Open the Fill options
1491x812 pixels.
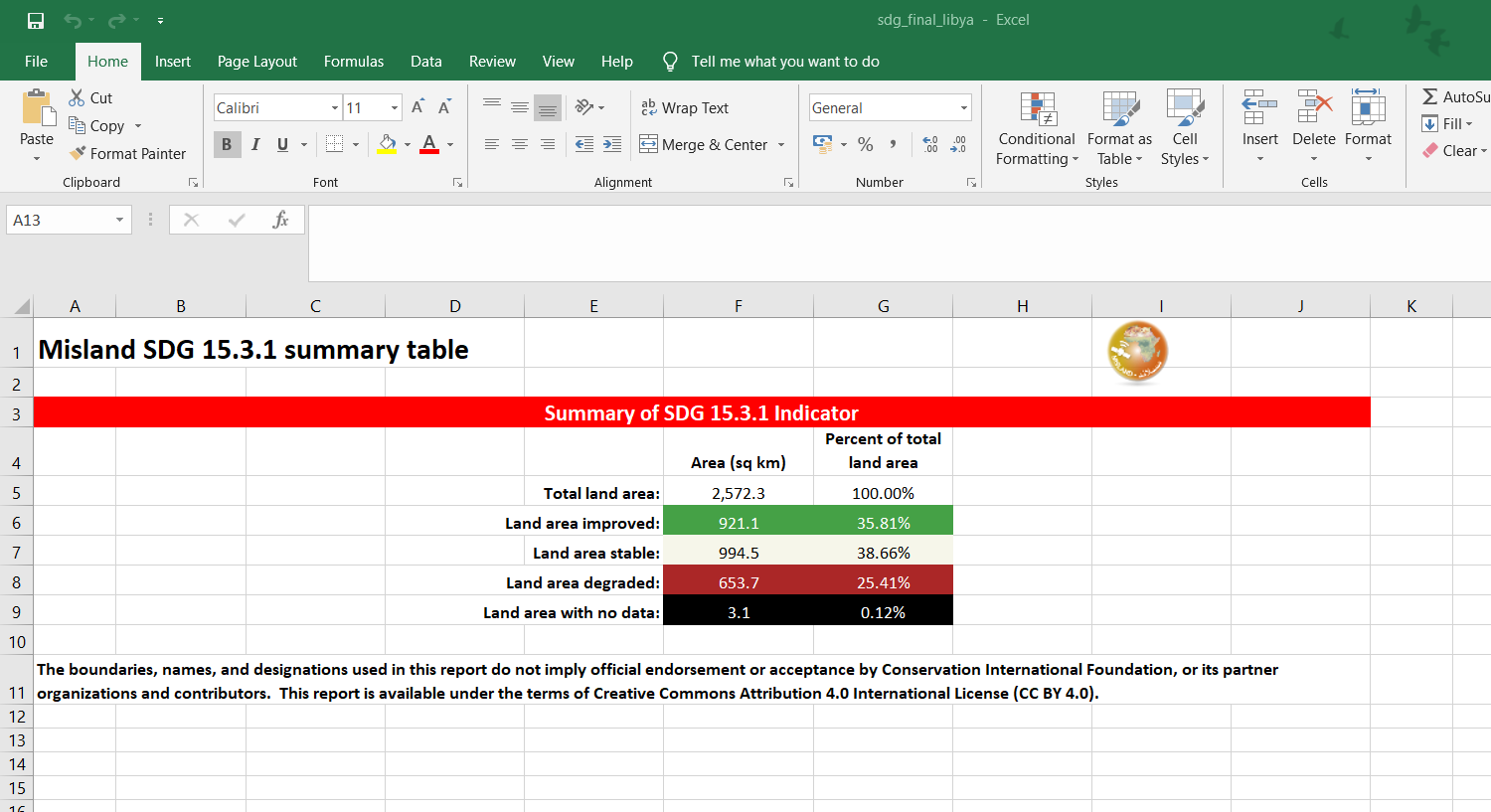point(1448,123)
